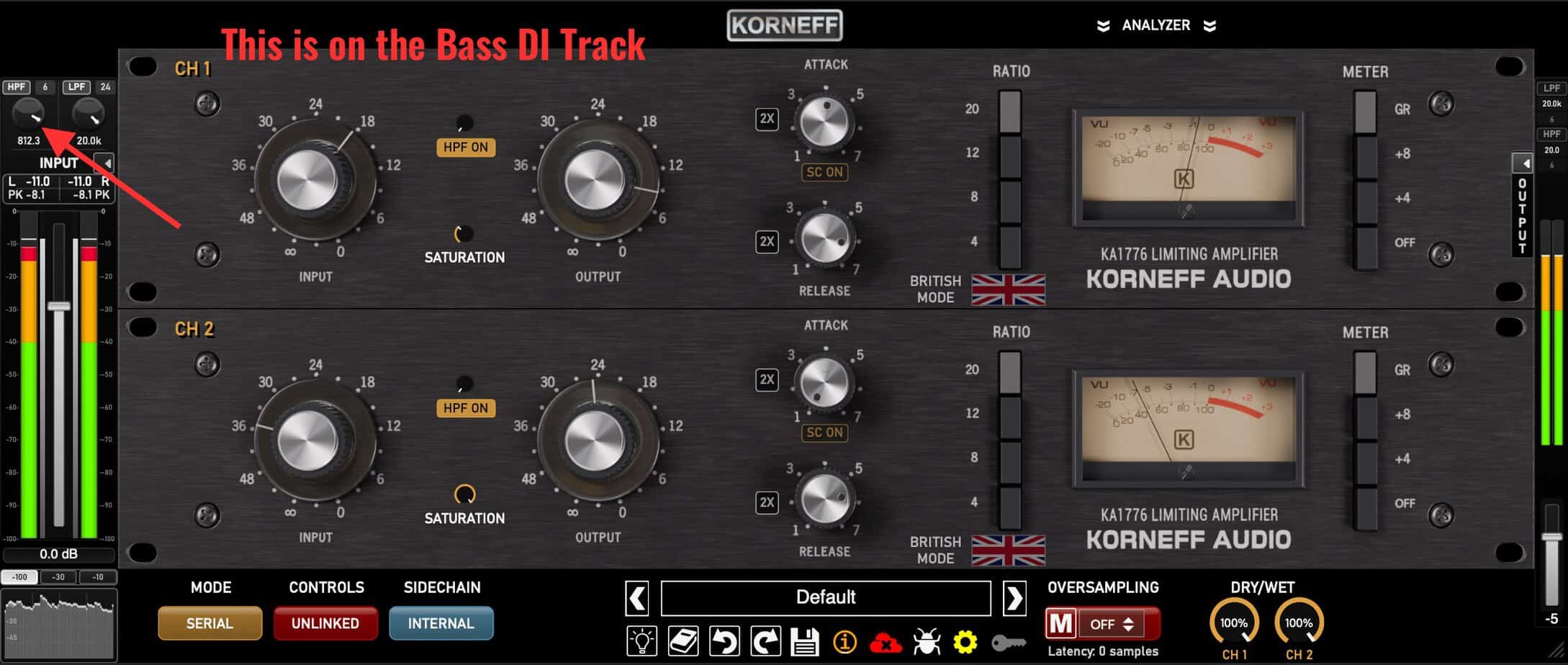Viewport: 1568px width, 665px height.
Task: Click the INTERNAL sidechain button
Action: pyautogui.click(x=441, y=623)
